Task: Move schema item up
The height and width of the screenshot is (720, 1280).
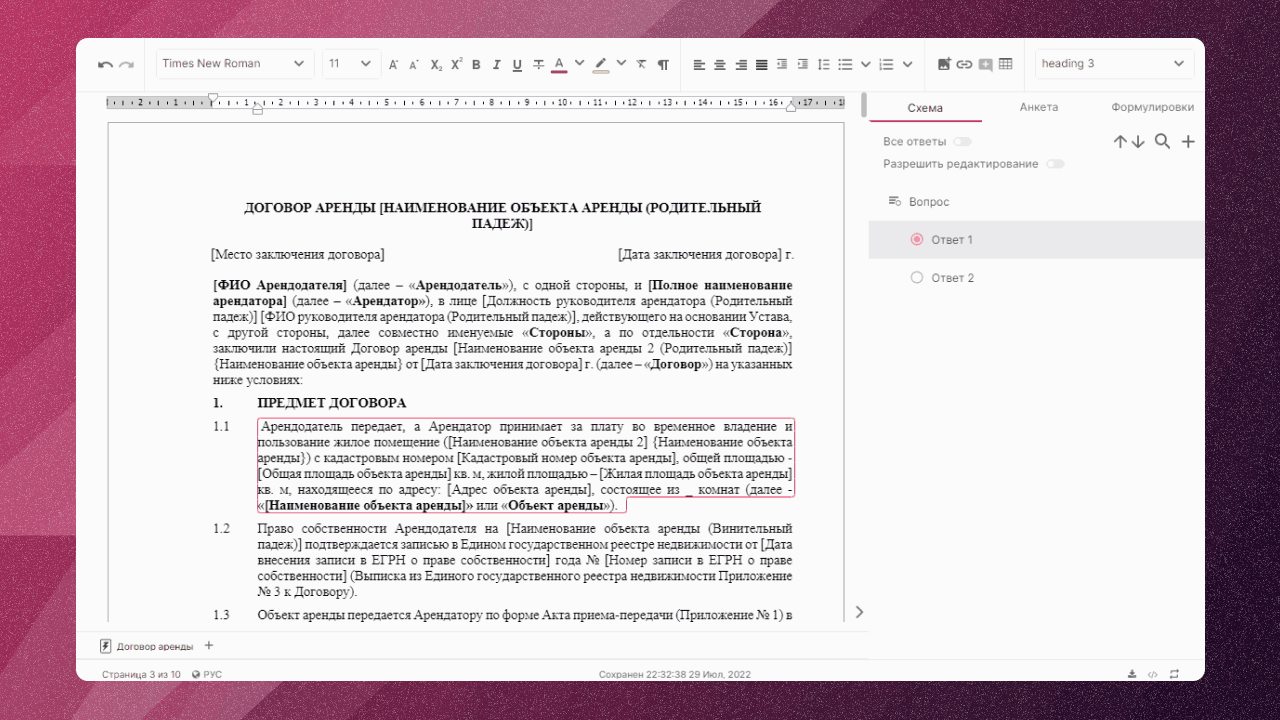Action: 1120,142
